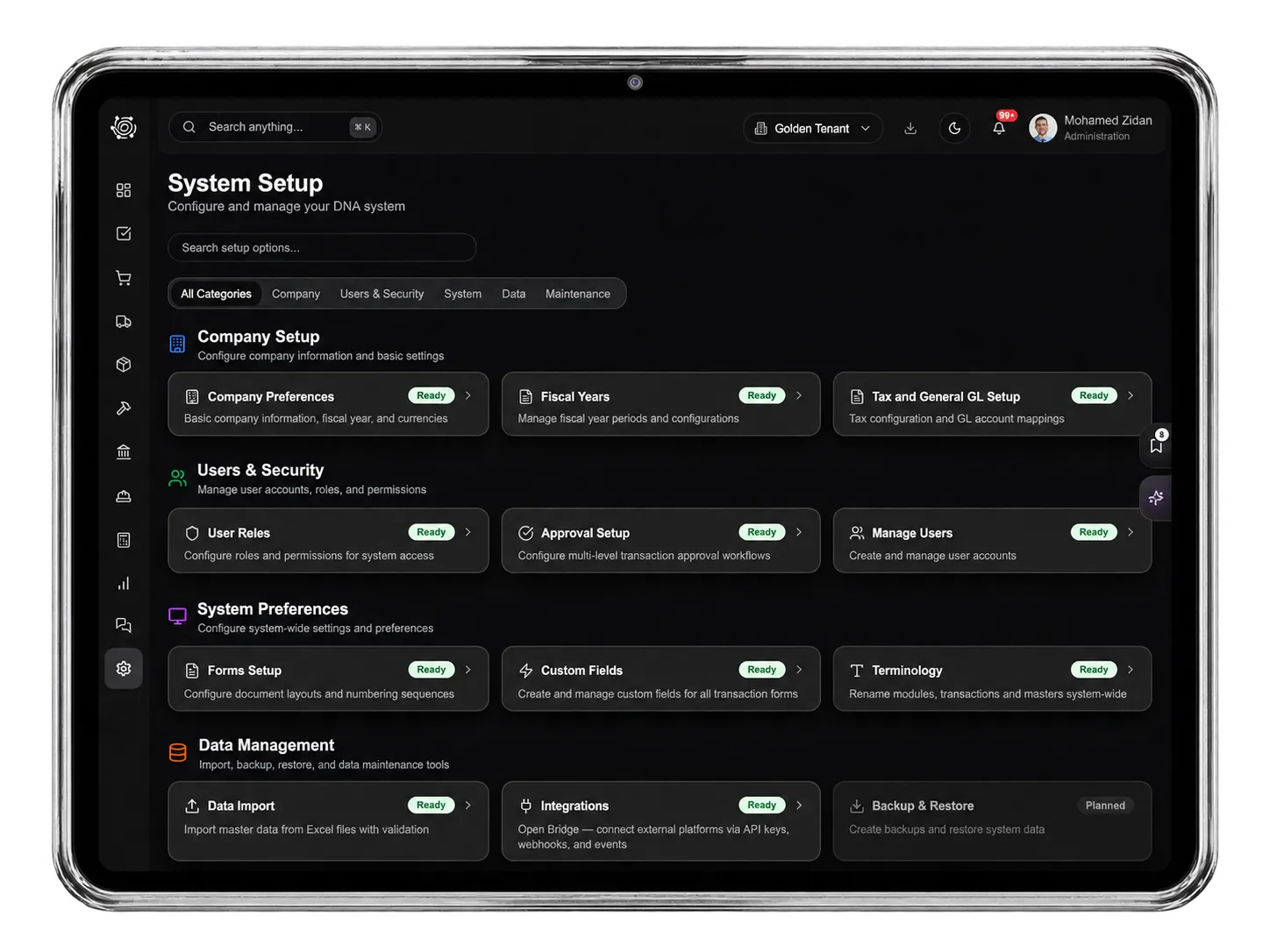Open Manage Users card chevron
Image resolution: width=1270 pixels, height=952 pixels.
1131,532
